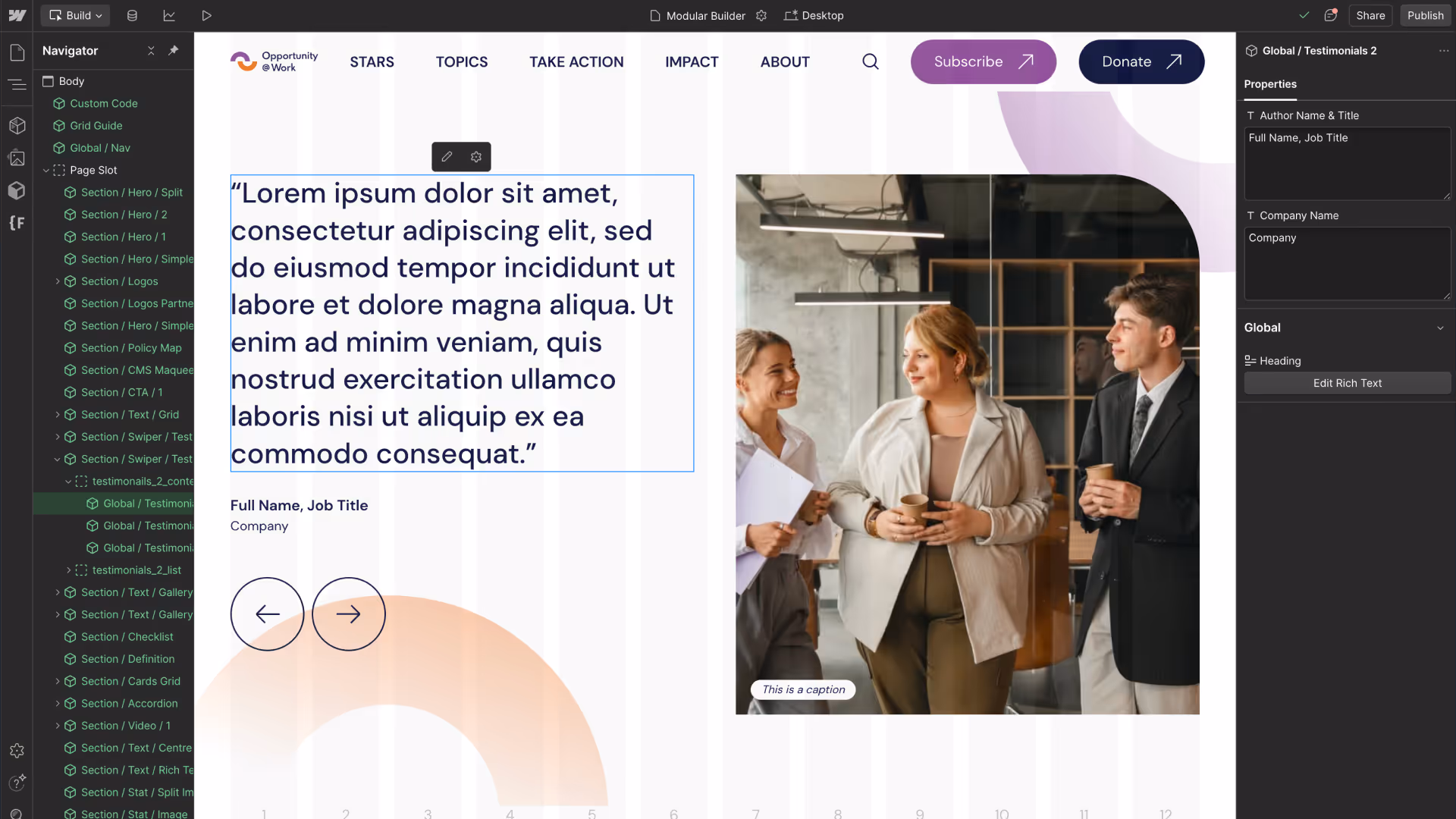Open the Variables {F icon

coord(17,223)
